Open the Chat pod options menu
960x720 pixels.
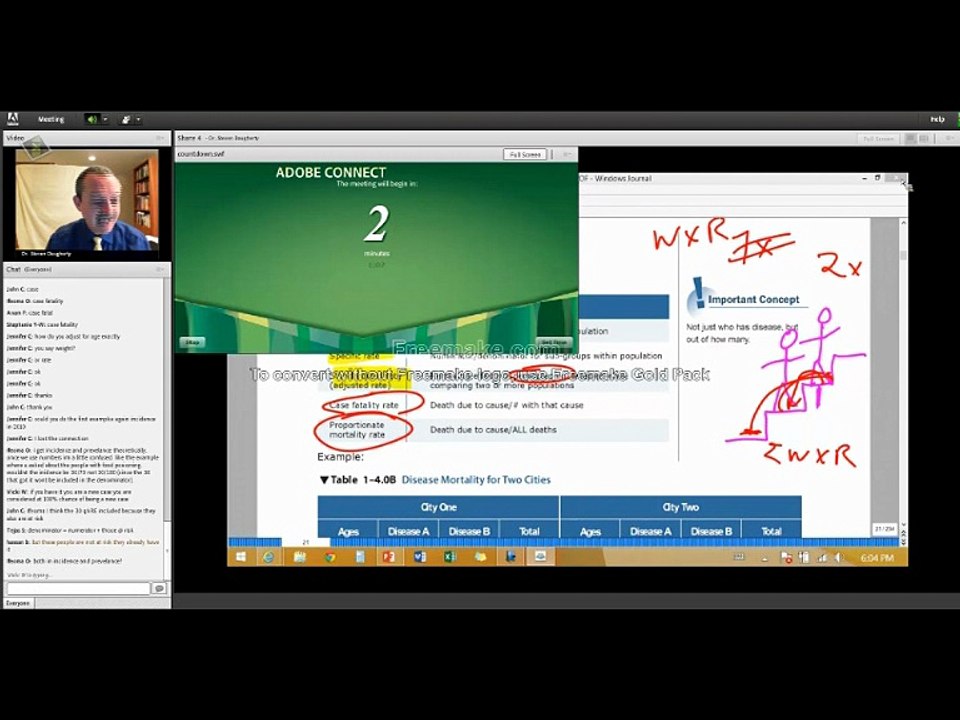tap(160, 269)
